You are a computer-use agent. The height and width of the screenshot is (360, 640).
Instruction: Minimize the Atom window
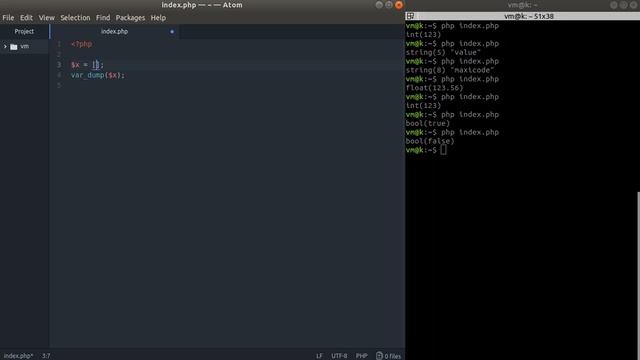coord(379,5)
